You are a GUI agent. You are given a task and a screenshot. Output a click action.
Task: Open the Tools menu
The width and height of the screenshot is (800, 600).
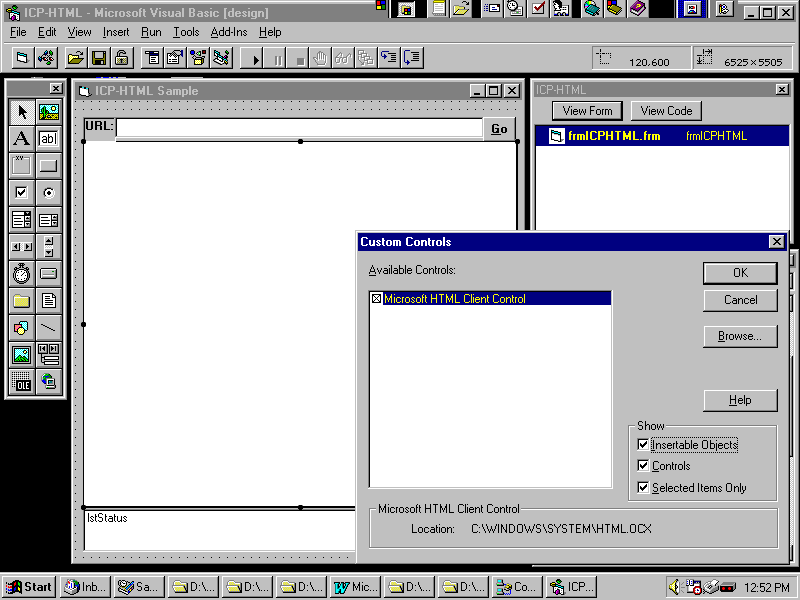click(186, 32)
